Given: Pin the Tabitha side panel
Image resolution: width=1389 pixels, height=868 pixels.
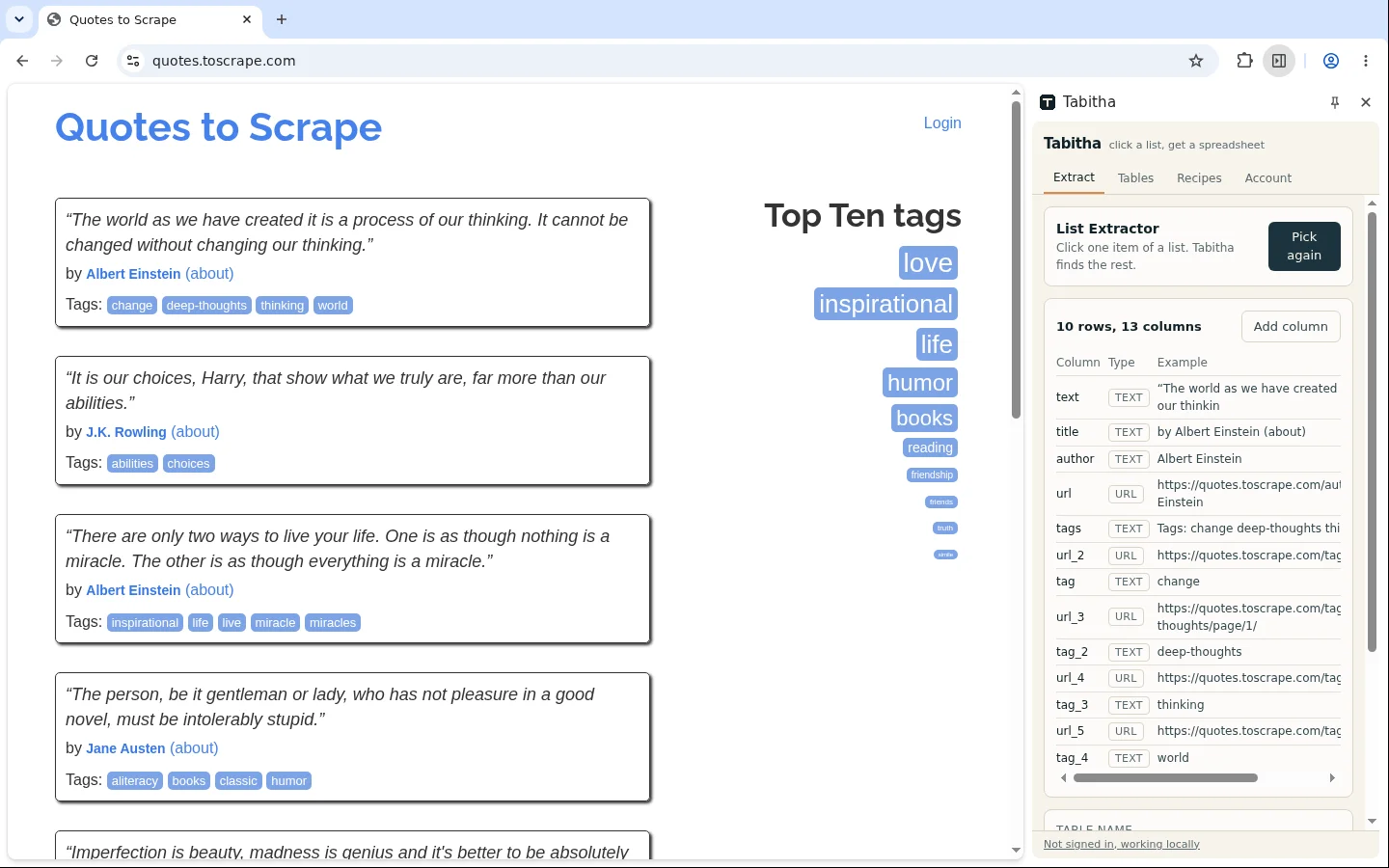Looking at the screenshot, I should click(x=1335, y=102).
